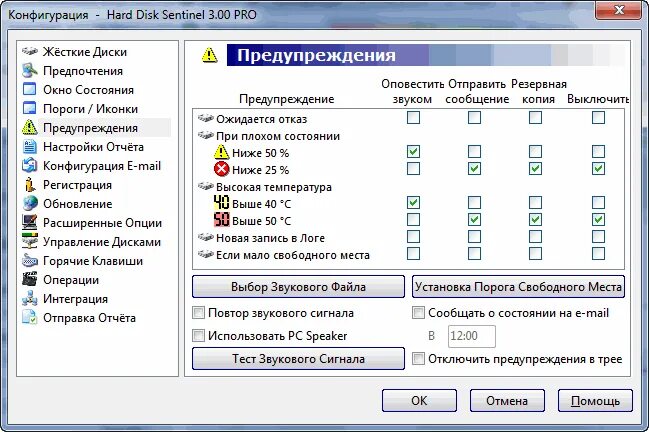Image resolution: width=649 pixels, height=432 pixels.
Task: Click the red cross icon for Ниже 25 %
Action: coord(222,170)
